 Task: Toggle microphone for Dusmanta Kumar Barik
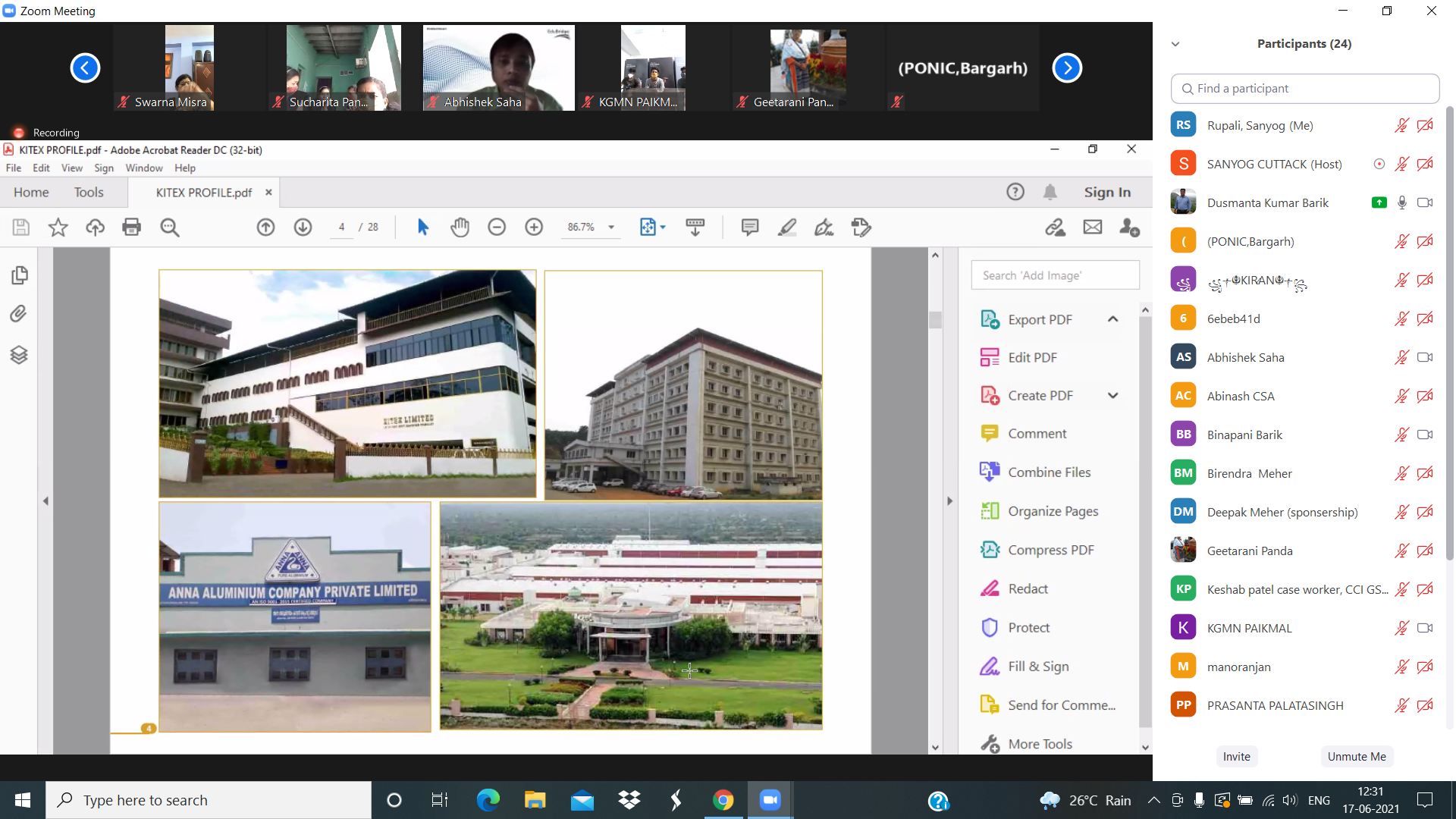click(x=1401, y=202)
